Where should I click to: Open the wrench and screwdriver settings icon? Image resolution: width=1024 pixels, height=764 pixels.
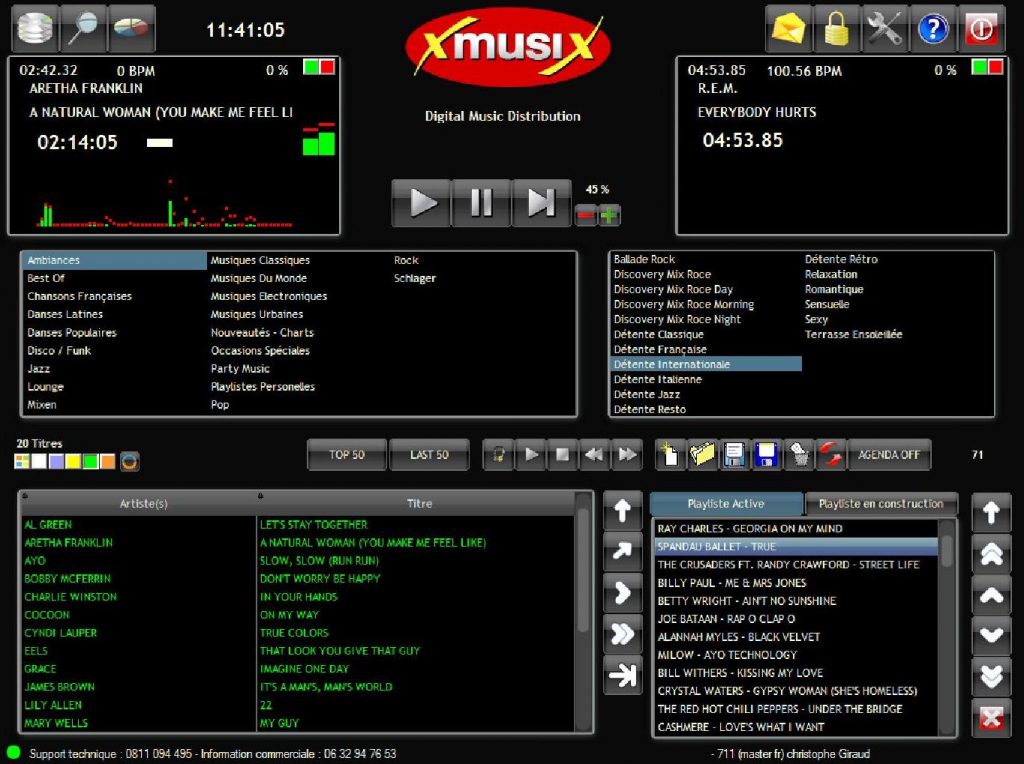pos(885,28)
